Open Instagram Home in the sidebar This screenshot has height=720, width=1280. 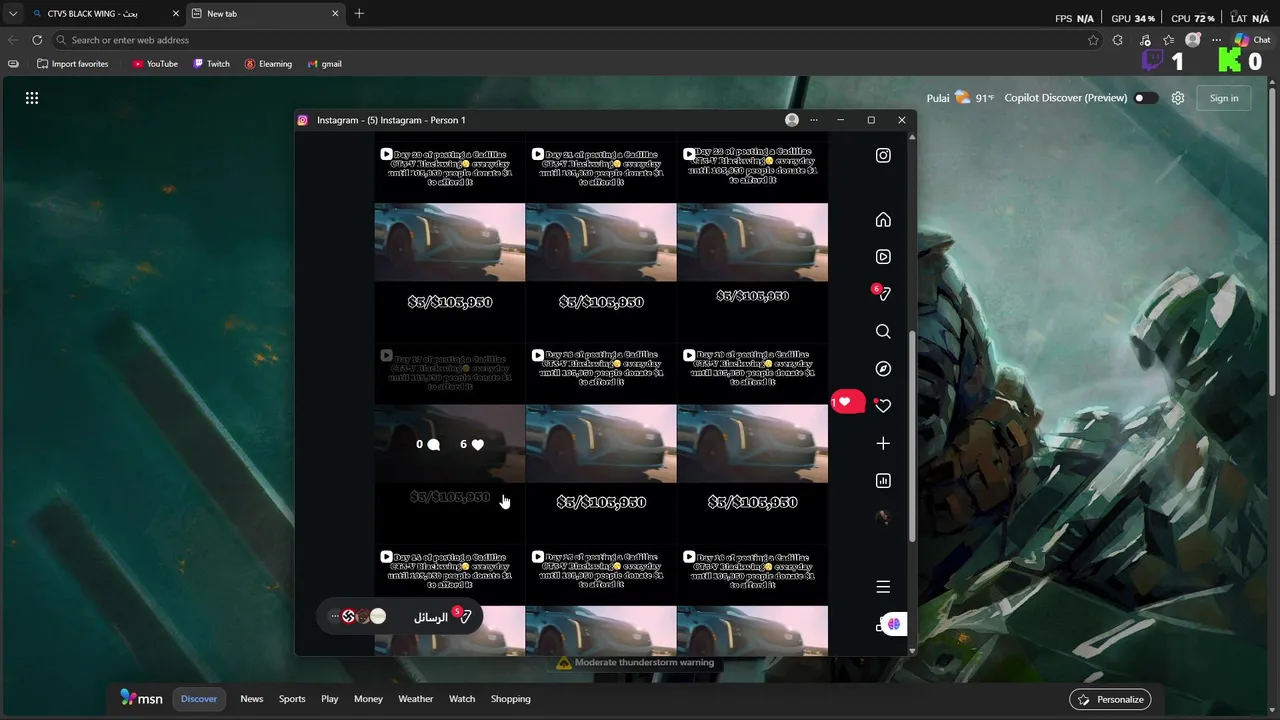[x=883, y=220]
